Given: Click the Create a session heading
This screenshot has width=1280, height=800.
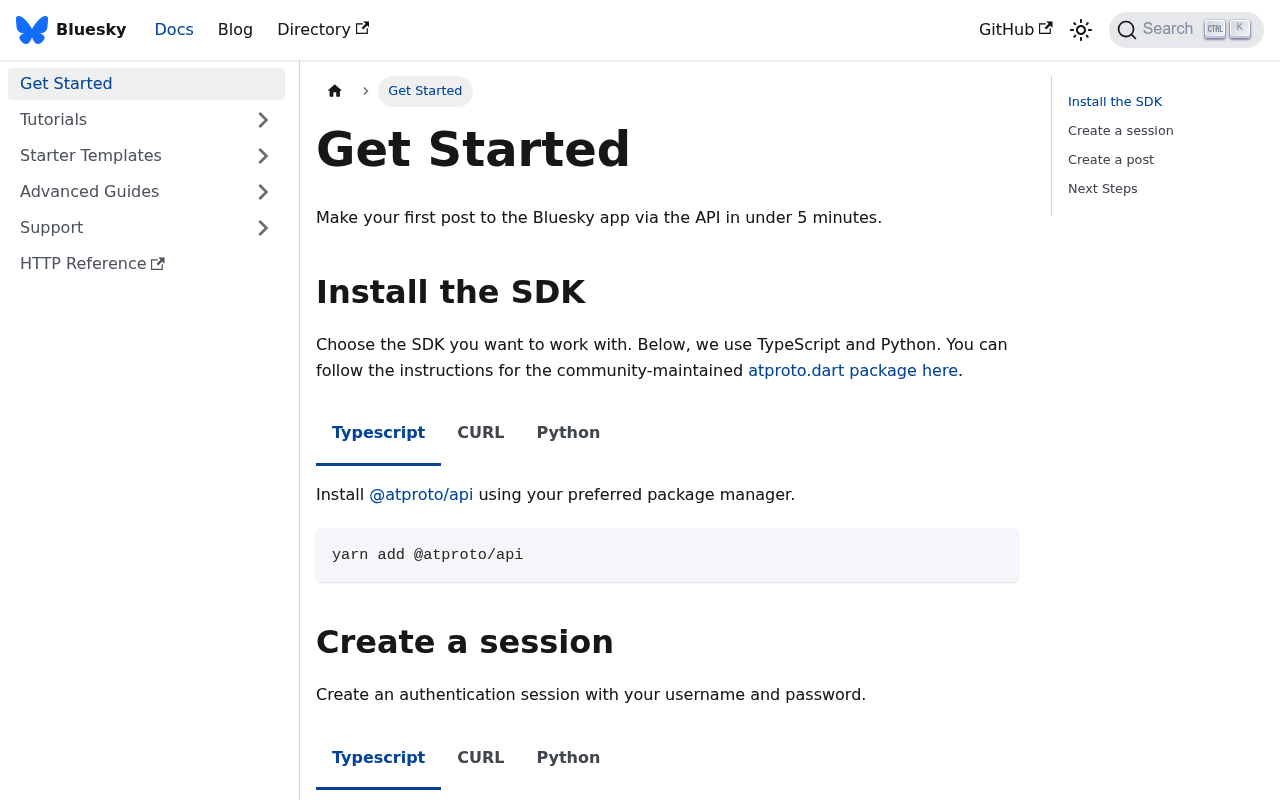Looking at the screenshot, I should (x=465, y=642).
